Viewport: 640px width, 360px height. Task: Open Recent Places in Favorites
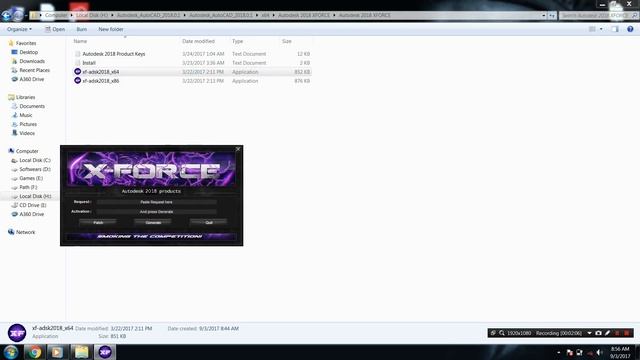(34, 70)
